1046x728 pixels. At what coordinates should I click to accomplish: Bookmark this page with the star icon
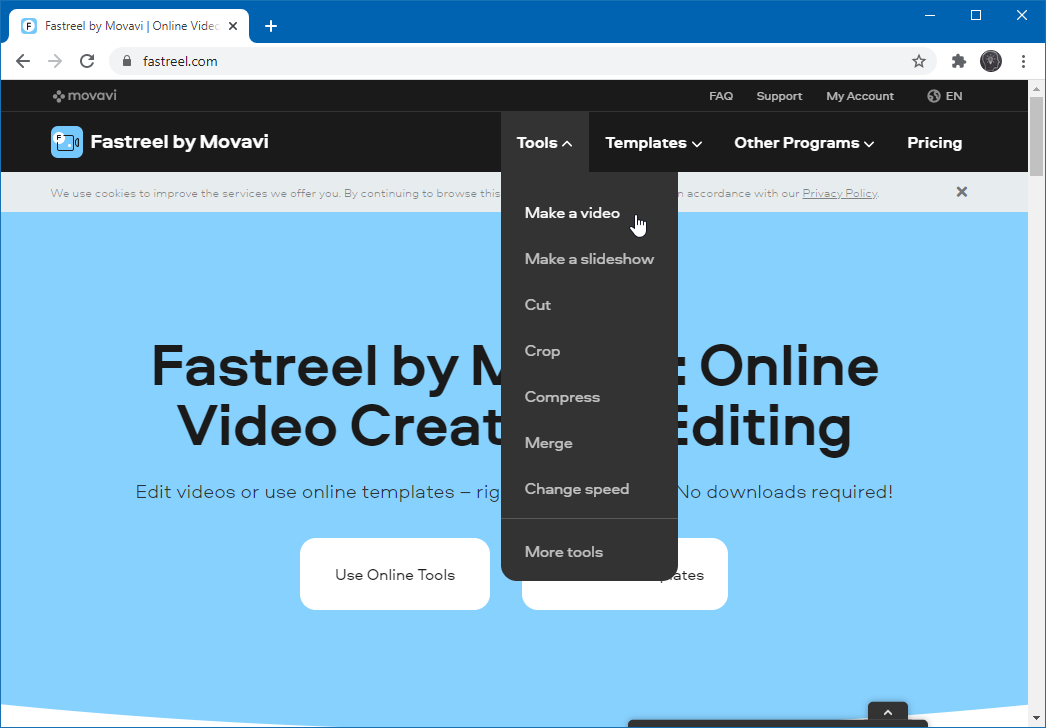[x=919, y=61]
